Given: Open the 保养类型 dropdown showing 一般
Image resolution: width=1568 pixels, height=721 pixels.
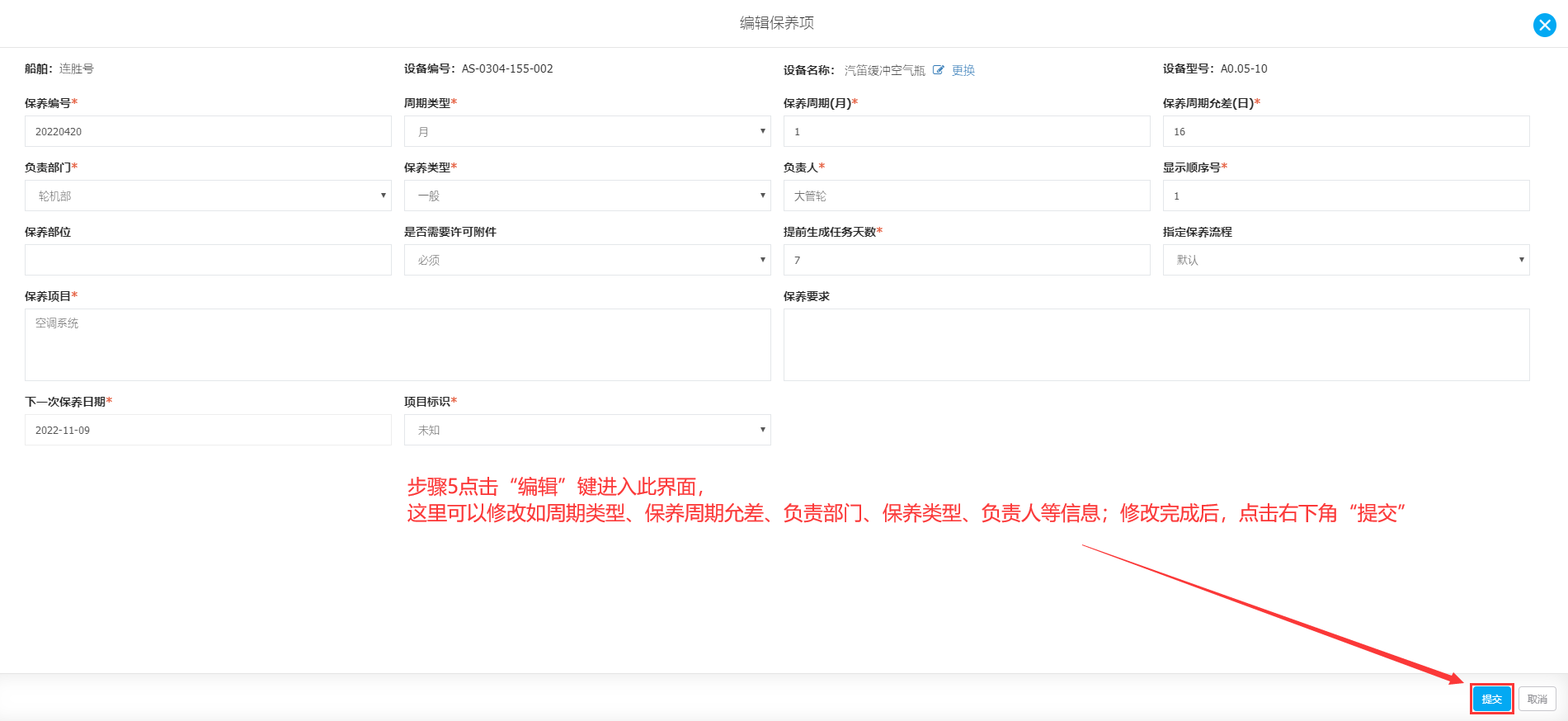Looking at the screenshot, I should 587,196.
